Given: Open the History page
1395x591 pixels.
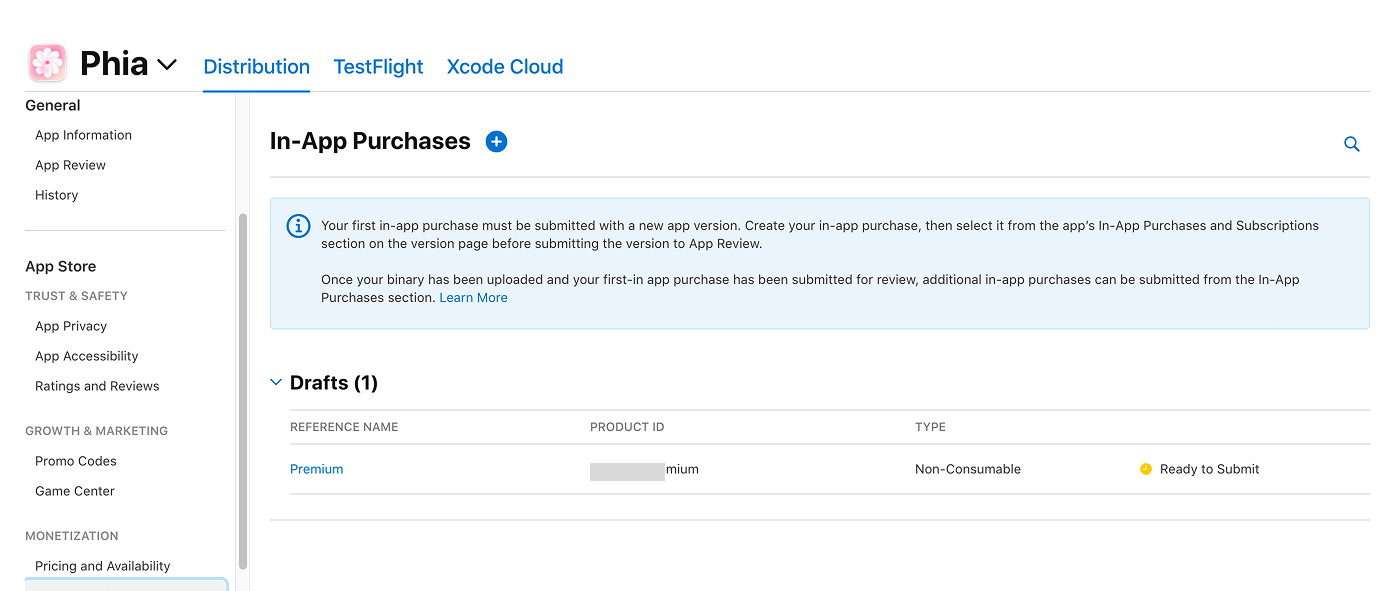Looking at the screenshot, I should point(56,195).
